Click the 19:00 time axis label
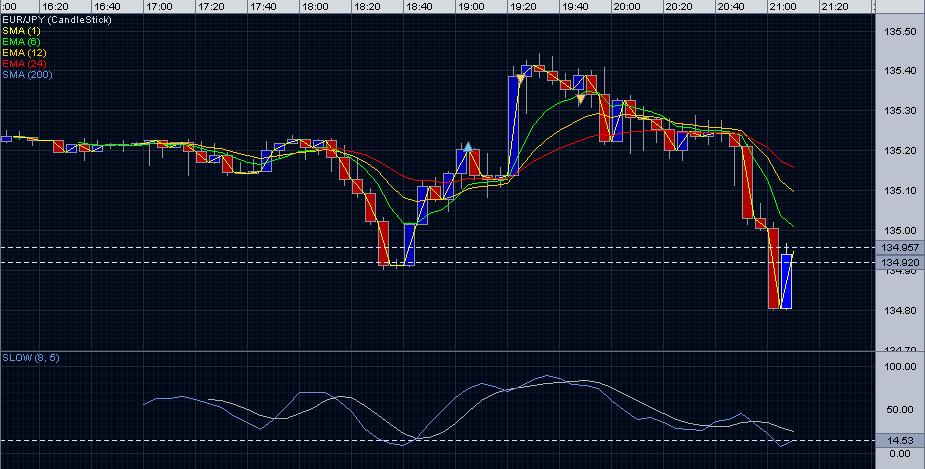This screenshot has width=925, height=469. 471,6
